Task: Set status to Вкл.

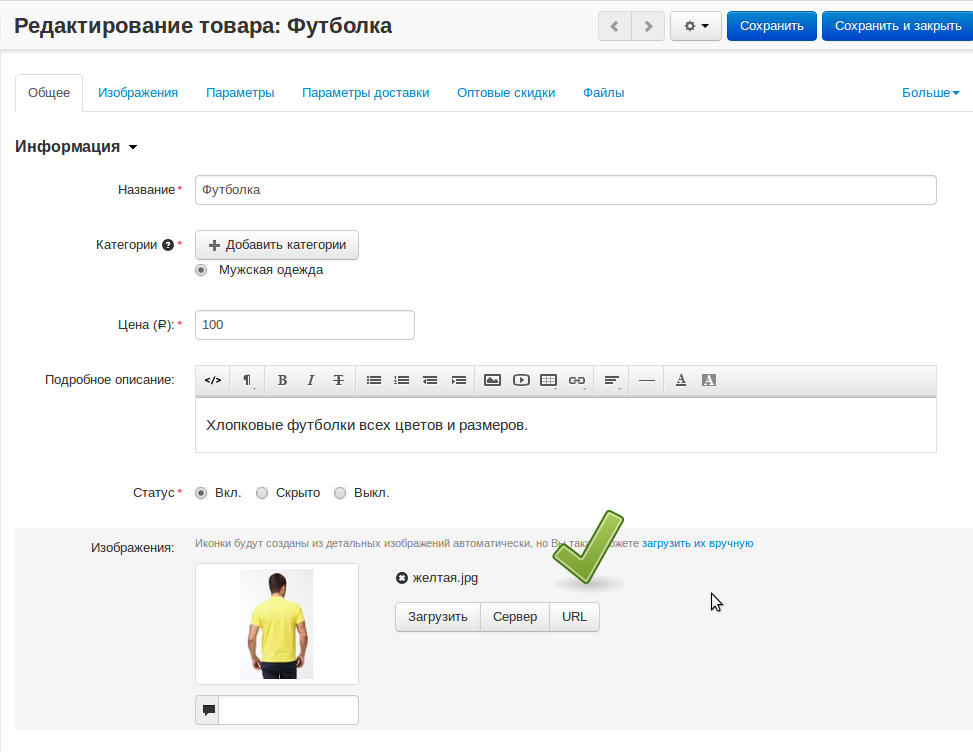Action: click(x=201, y=493)
